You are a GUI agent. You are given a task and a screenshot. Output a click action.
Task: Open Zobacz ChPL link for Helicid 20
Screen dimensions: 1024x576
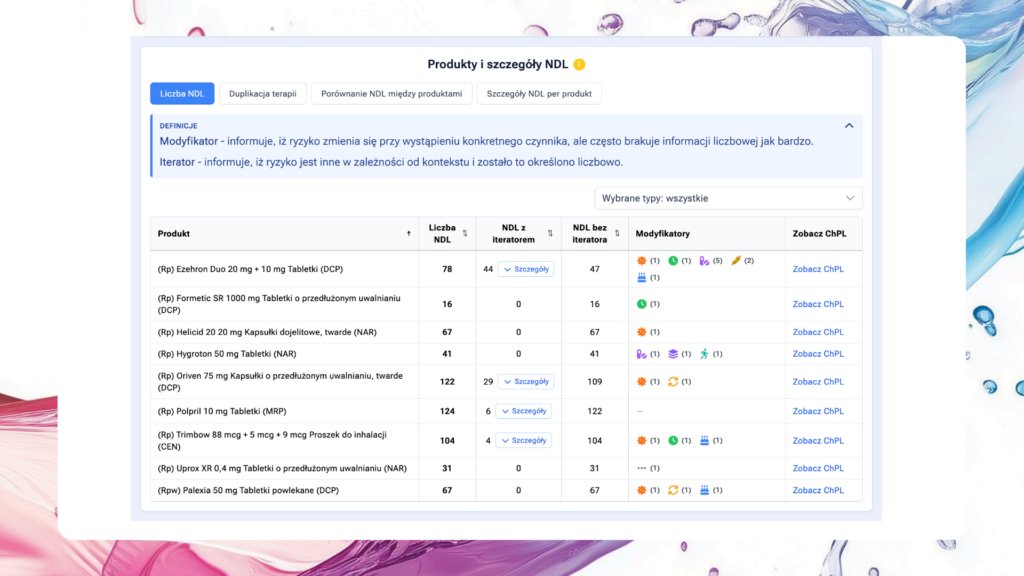coord(818,332)
